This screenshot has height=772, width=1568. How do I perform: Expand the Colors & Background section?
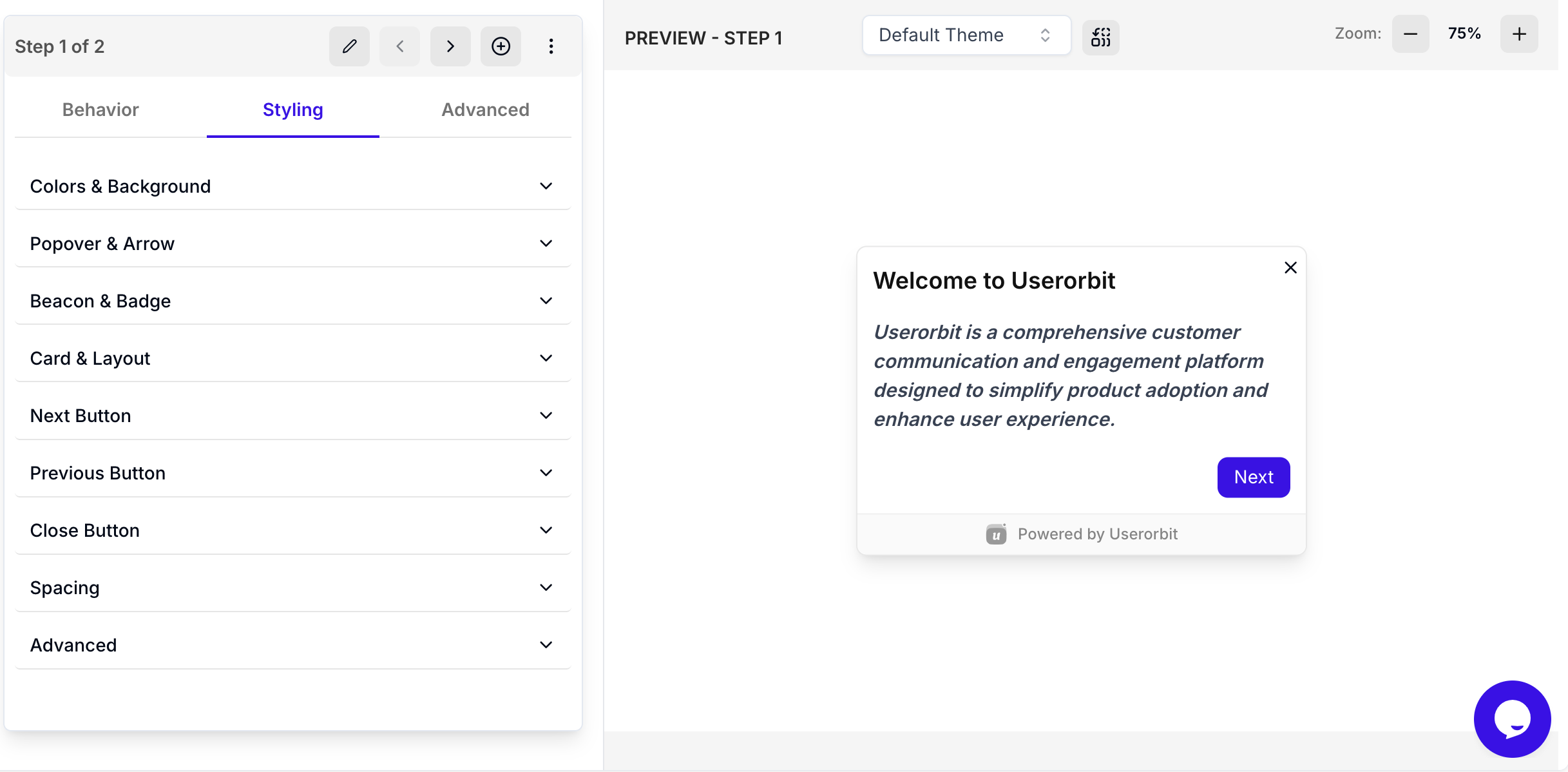click(x=292, y=186)
